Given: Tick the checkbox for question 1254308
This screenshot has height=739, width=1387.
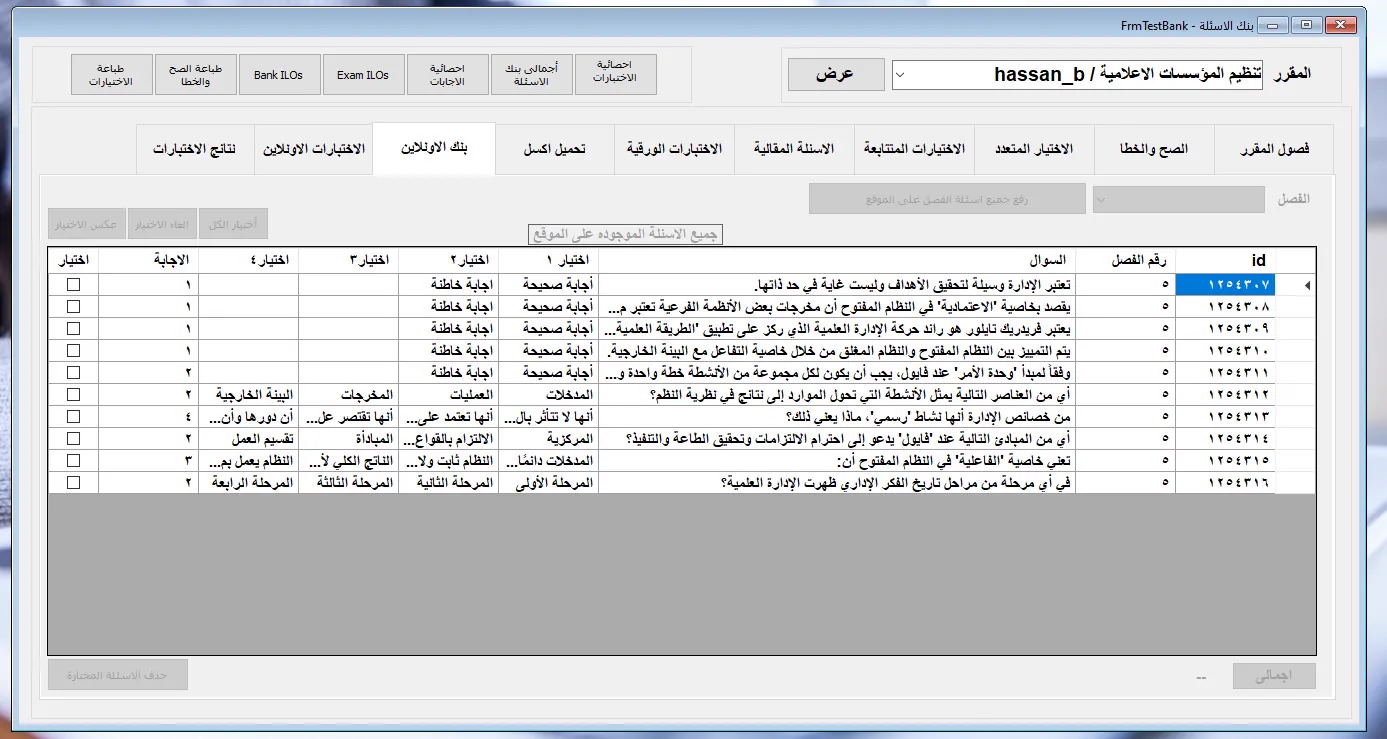Looking at the screenshot, I should point(73,306).
